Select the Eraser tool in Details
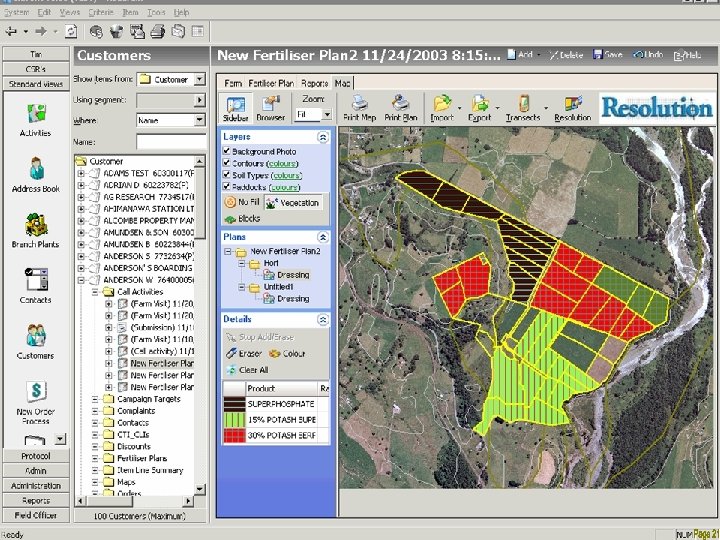Image resolution: width=720 pixels, height=540 pixels. click(x=242, y=354)
